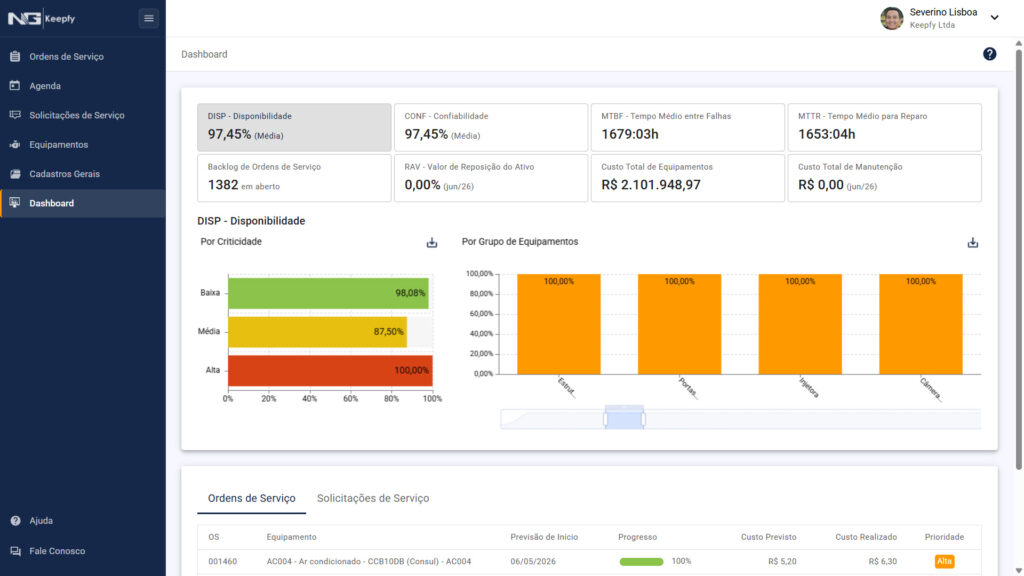Open Solicitações de Serviço in sidebar
Screen dimensions: 1024x576
83,115
